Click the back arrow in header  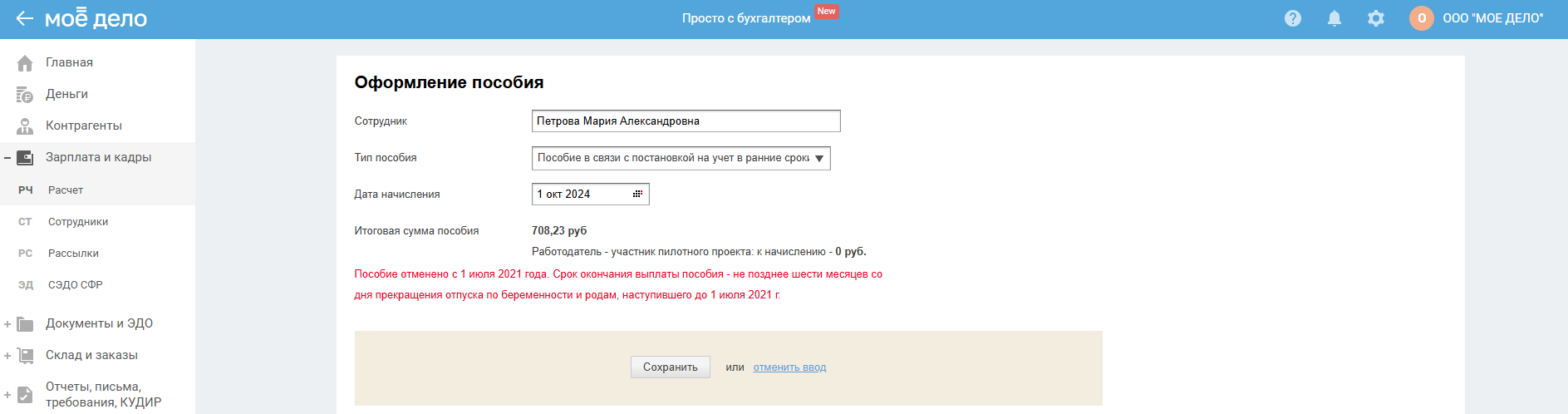click(24, 18)
